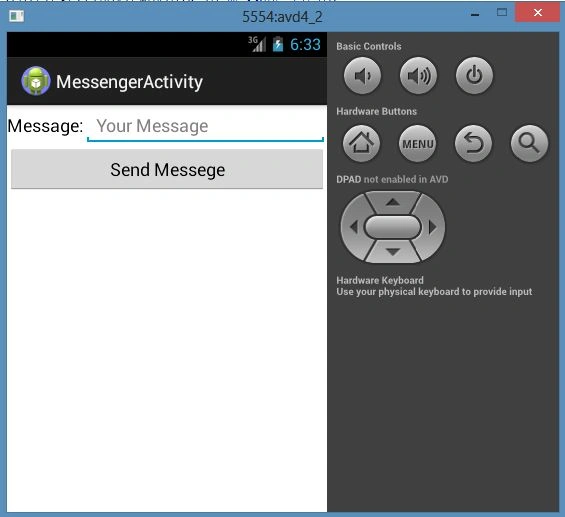Click the DPAD up arrow
Screen dimensions: 565x517
tap(393, 202)
